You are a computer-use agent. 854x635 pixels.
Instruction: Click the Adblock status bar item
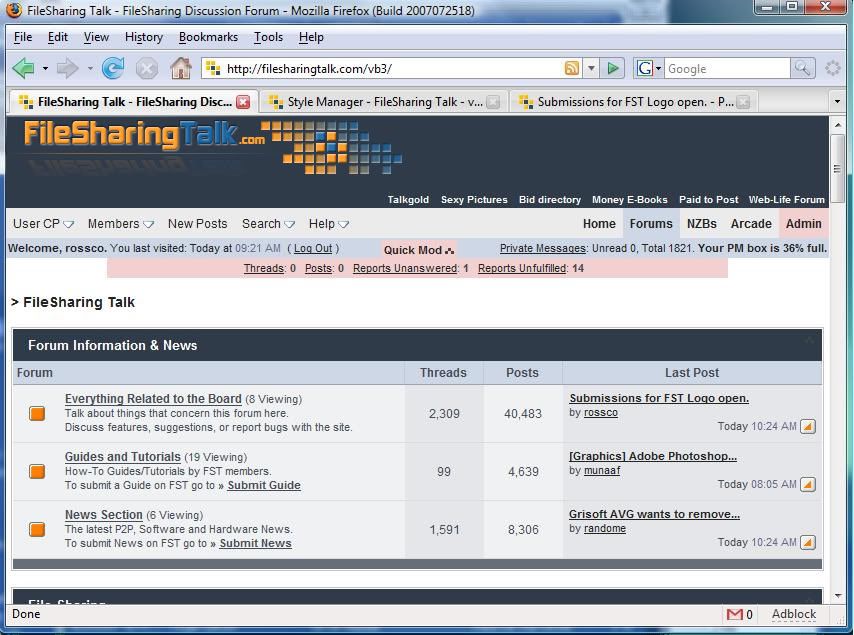pos(794,614)
